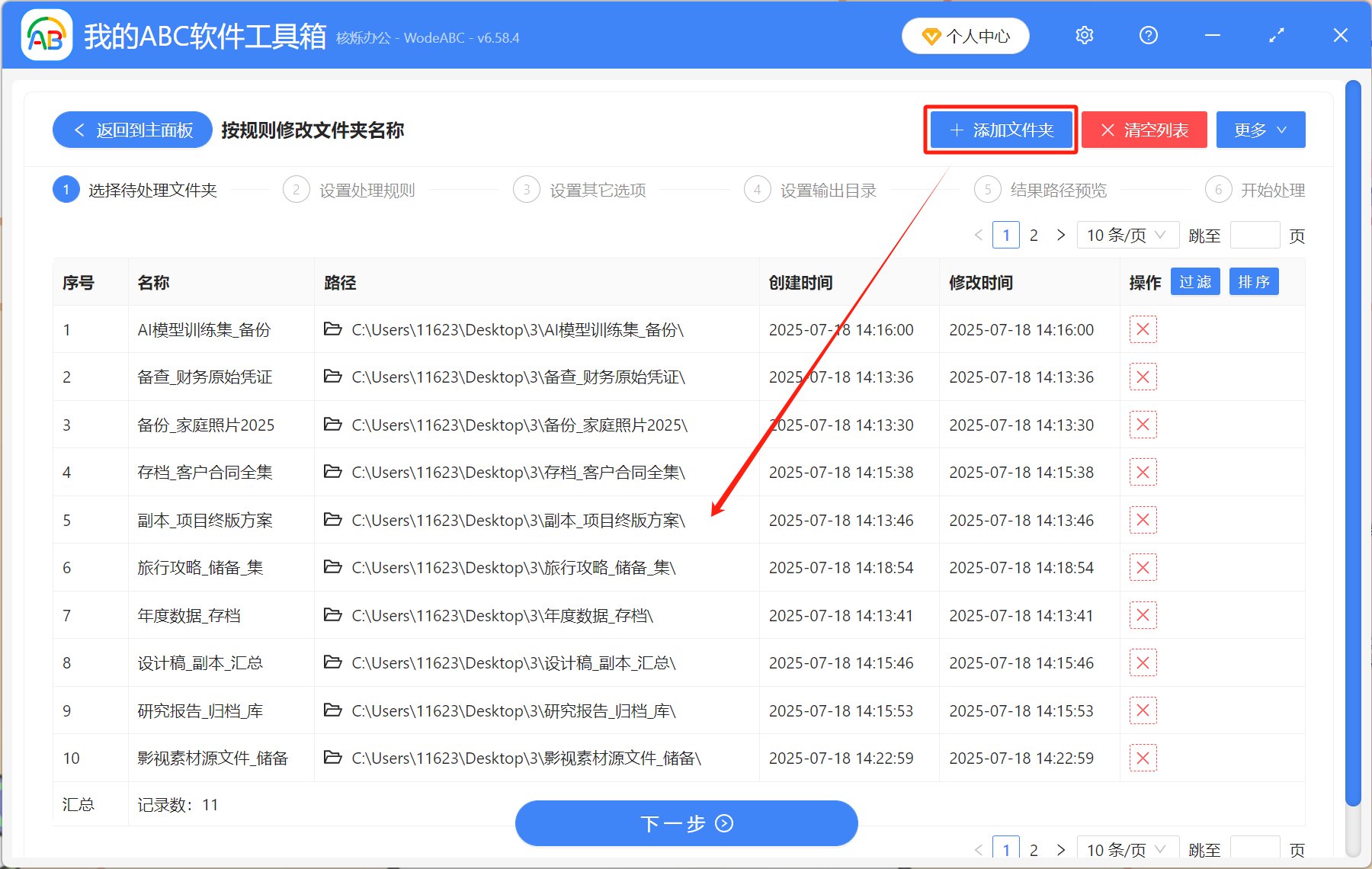Screen dimensions: 1372x869
Task: Delete the 旅行攻略_储备_集 entry with its X icon
Action: (x=1143, y=567)
